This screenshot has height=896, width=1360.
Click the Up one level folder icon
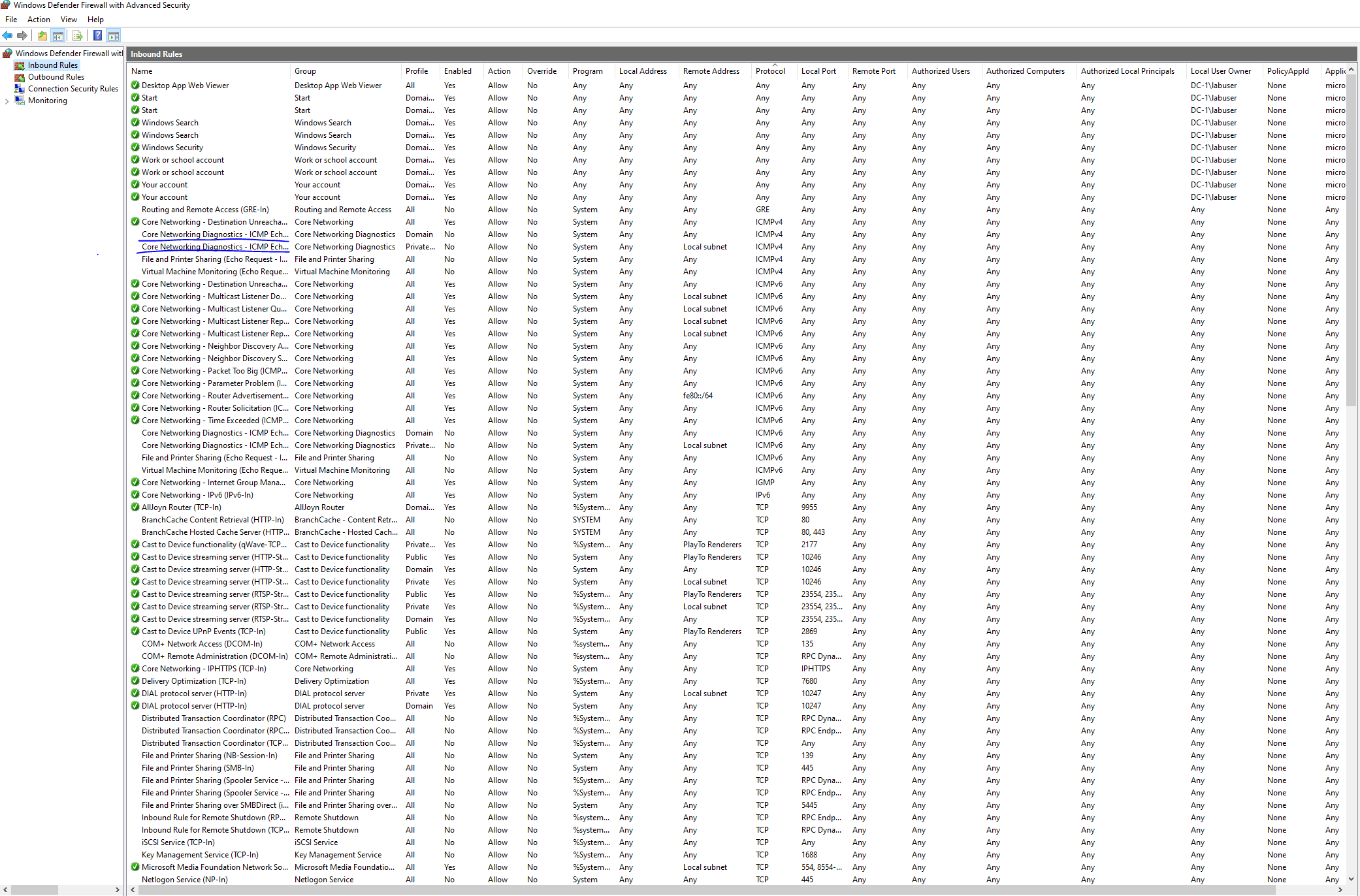[x=42, y=36]
